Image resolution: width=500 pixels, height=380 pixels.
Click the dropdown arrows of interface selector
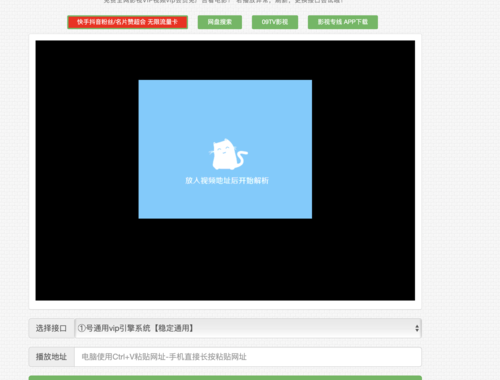pyautogui.click(x=417, y=328)
